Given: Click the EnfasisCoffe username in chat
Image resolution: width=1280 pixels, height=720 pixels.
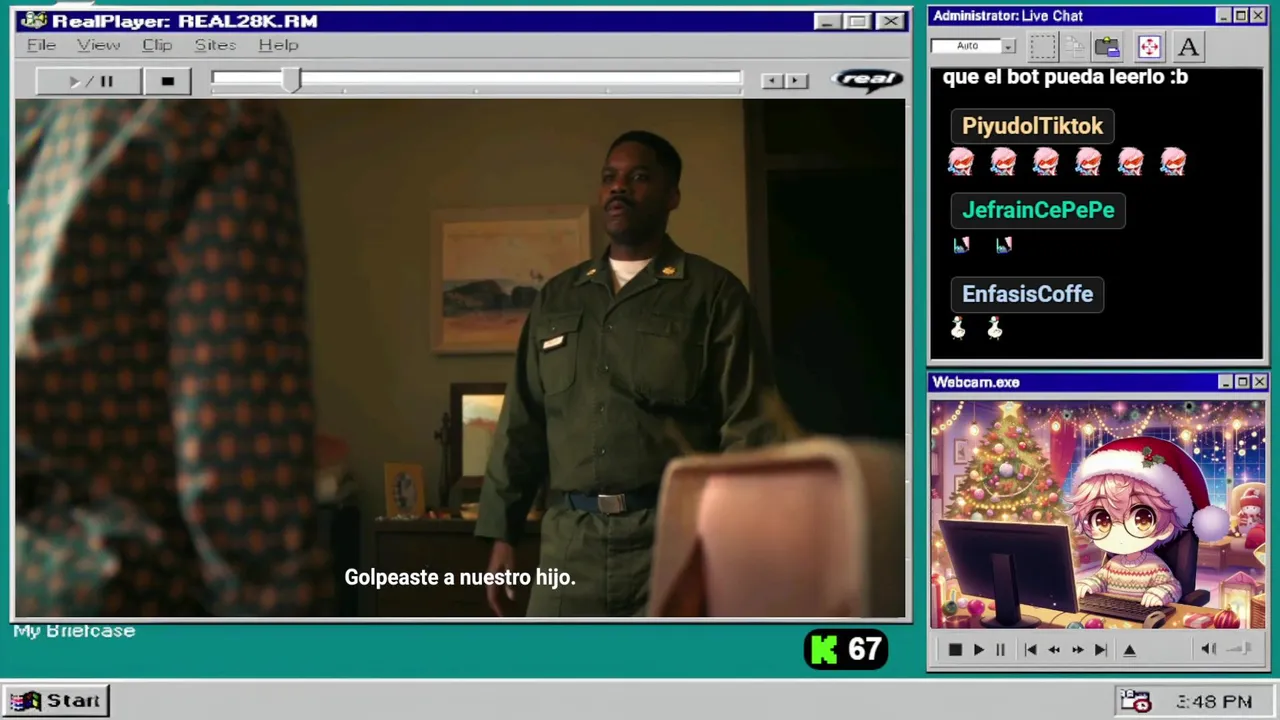Looking at the screenshot, I should 1027,294.
